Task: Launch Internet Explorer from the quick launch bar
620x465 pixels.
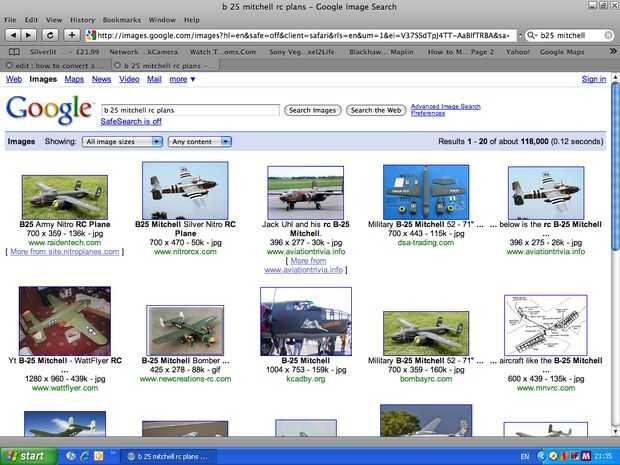Action: (84, 457)
